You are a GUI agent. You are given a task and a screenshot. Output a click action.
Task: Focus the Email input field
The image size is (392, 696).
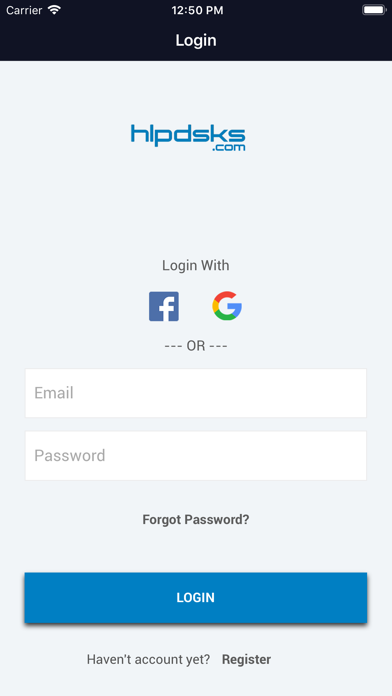pos(196,393)
